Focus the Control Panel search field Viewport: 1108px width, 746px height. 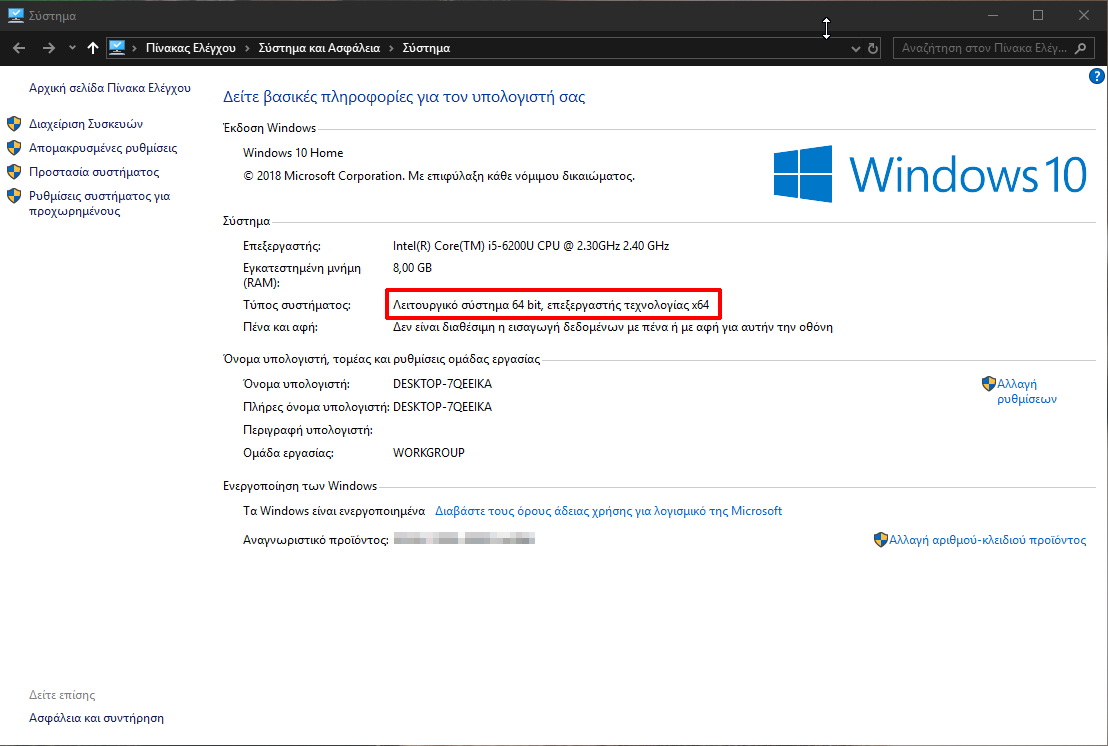[x=980, y=48]
